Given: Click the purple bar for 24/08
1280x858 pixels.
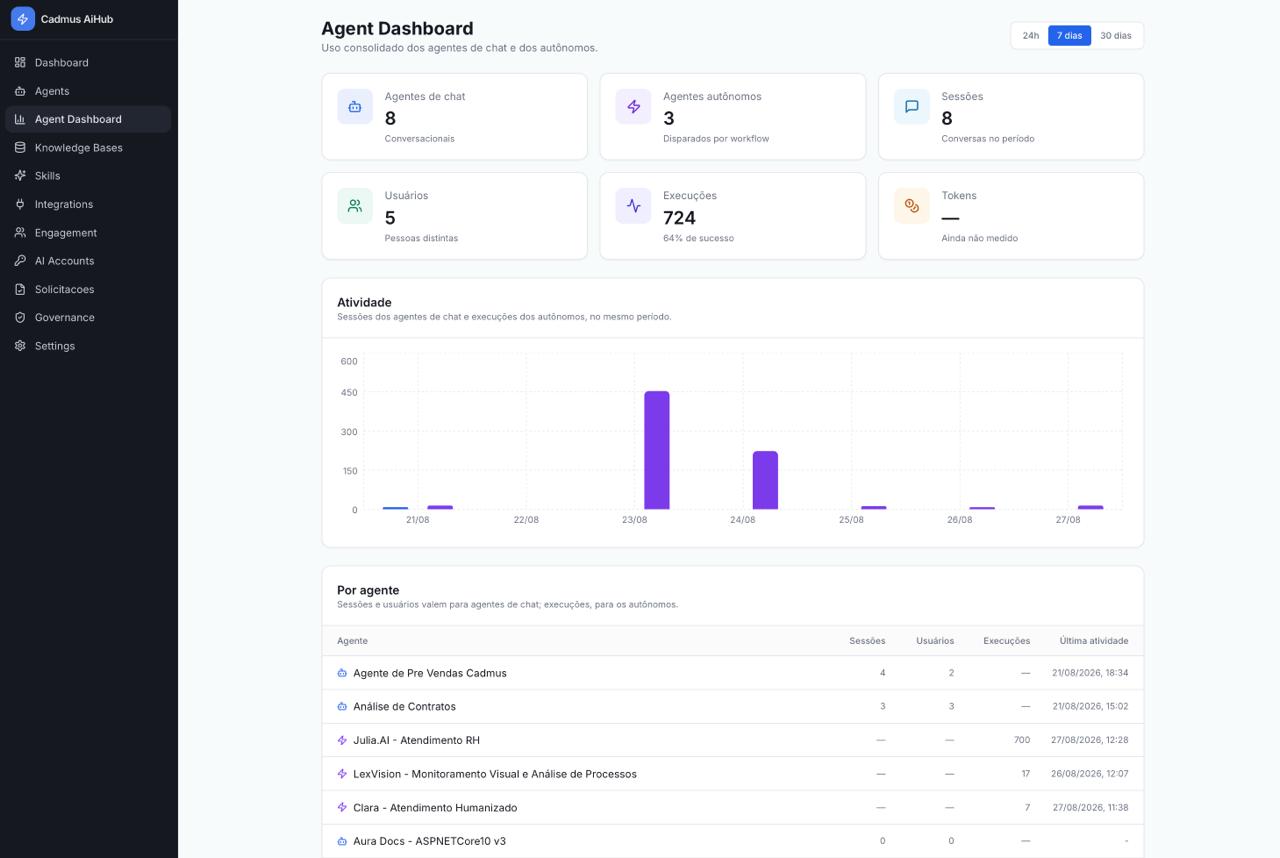Looking at the screenshot, I should [765, 480].
